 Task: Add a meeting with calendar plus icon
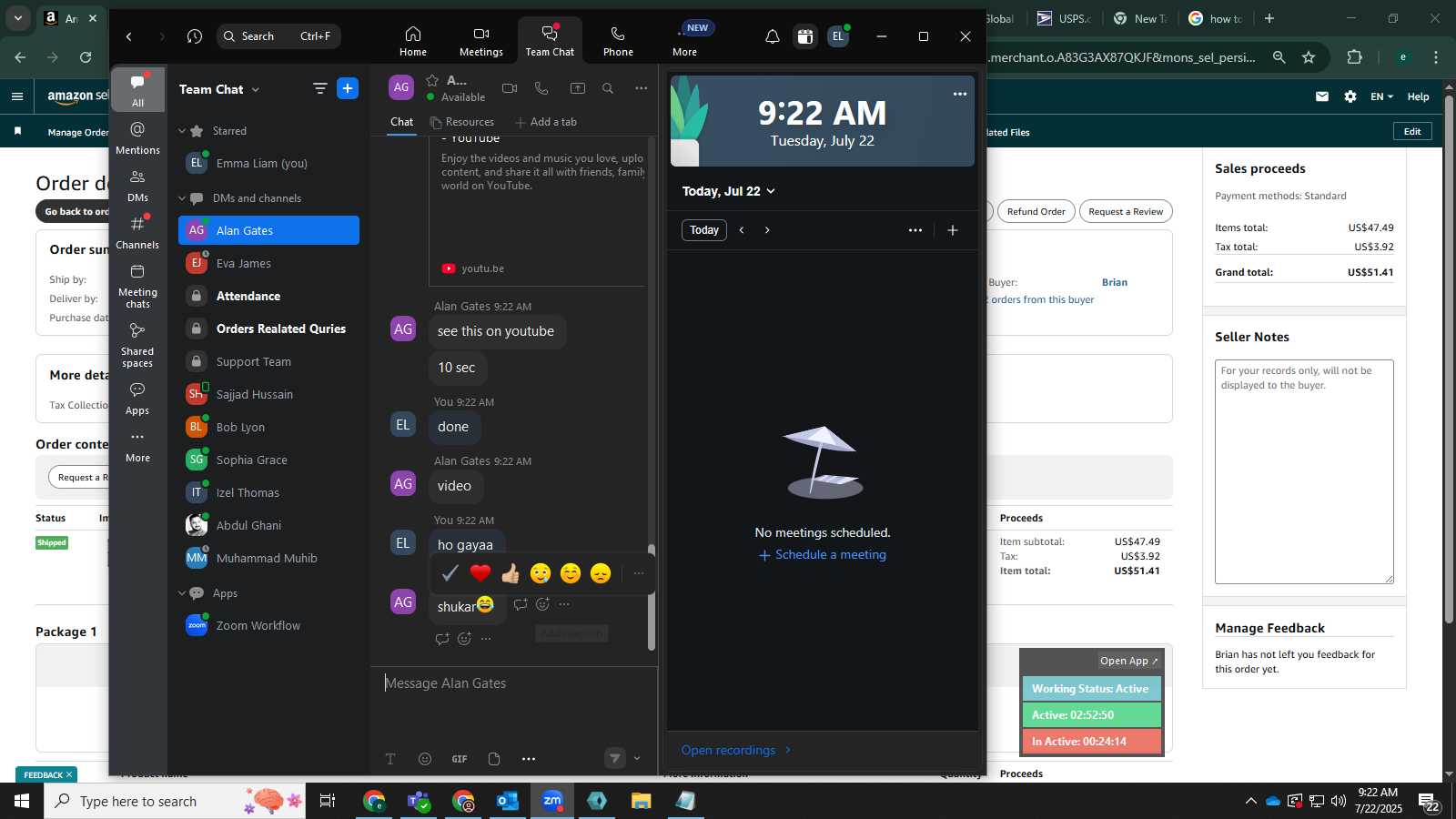tap(953, 230)
